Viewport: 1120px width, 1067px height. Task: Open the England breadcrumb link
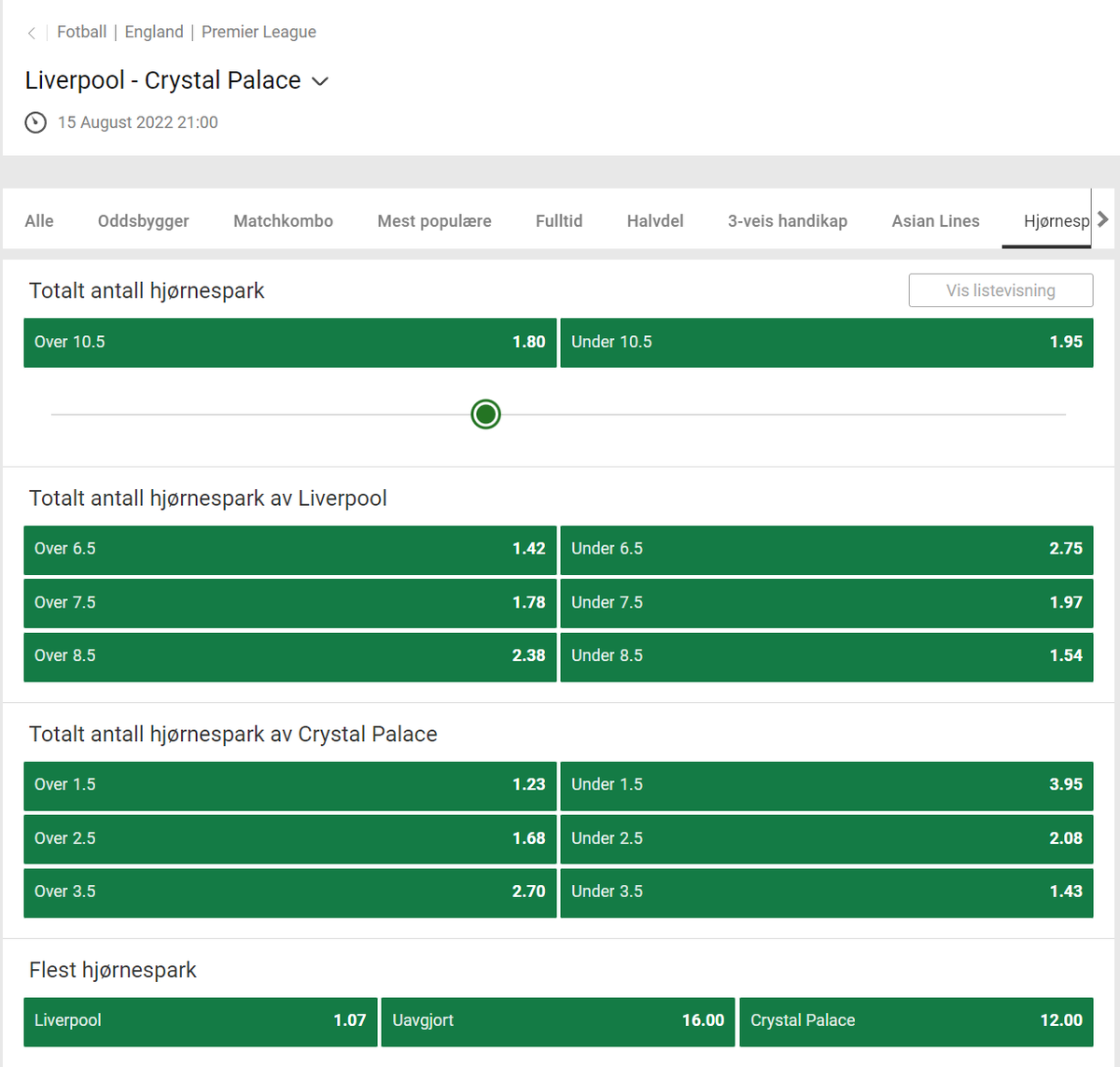[x=154, y=32]
